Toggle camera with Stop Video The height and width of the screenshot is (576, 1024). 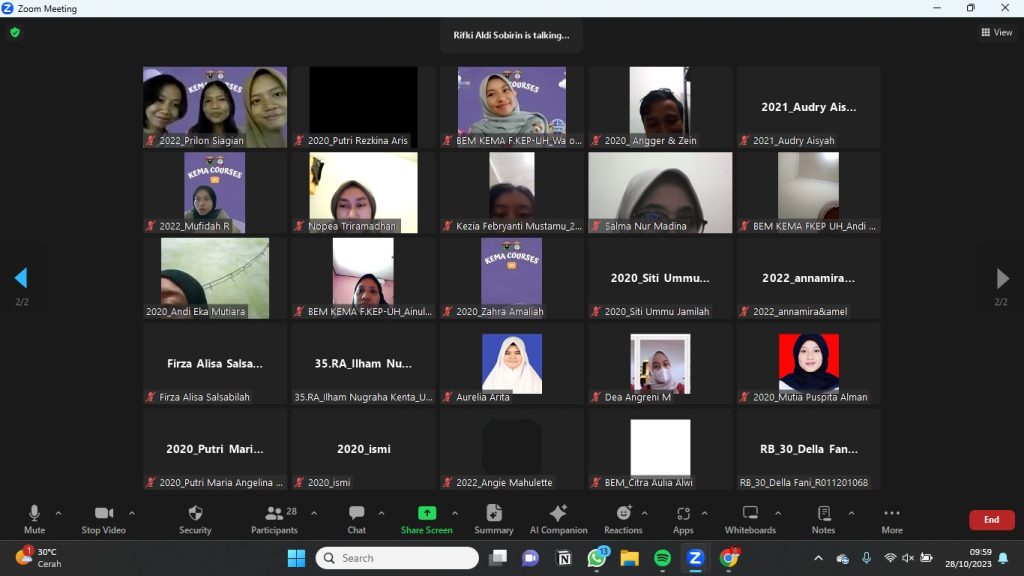[x=104, y=518]
